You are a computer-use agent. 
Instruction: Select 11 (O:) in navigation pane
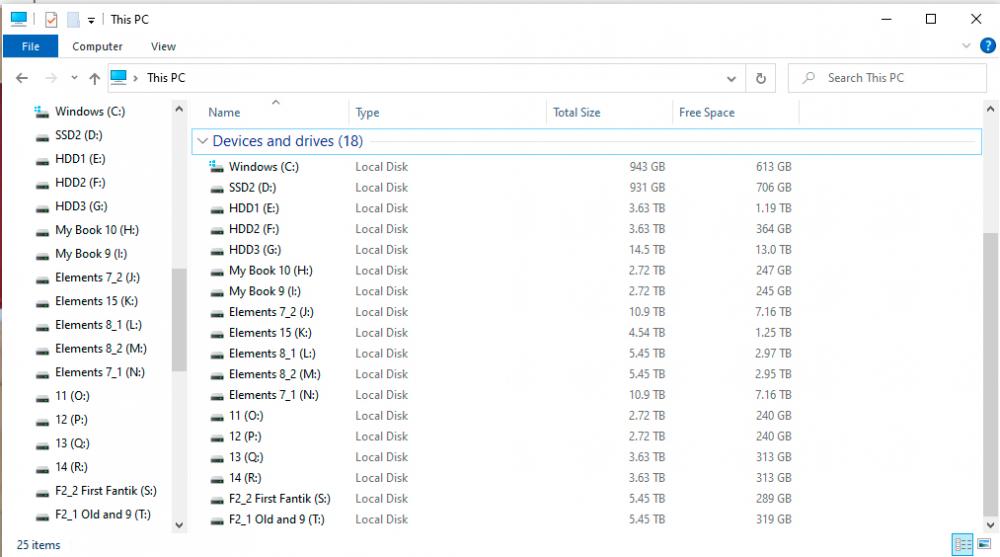[72, 396]
